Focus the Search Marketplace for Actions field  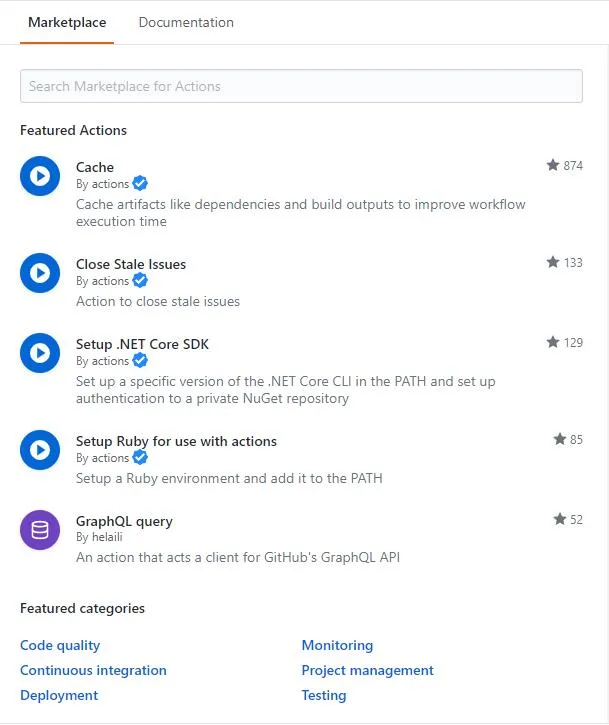point(301,86)
